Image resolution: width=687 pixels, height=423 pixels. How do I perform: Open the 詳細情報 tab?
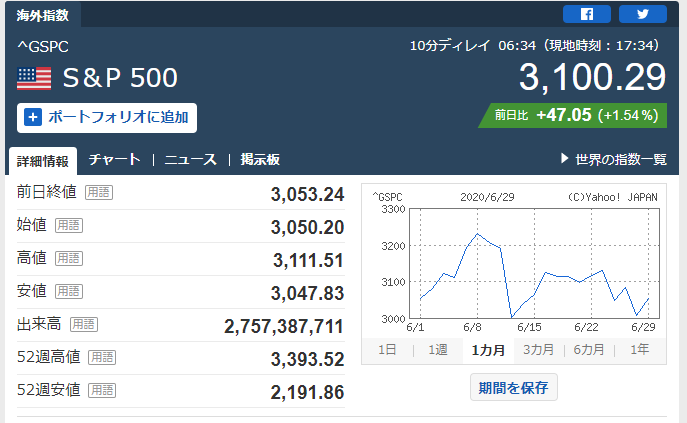42,161
